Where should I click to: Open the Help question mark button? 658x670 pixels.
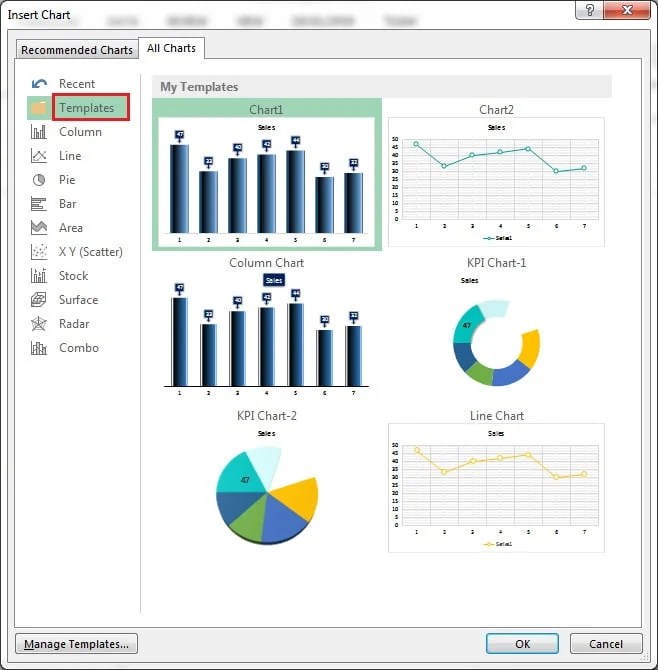point(590,10)
